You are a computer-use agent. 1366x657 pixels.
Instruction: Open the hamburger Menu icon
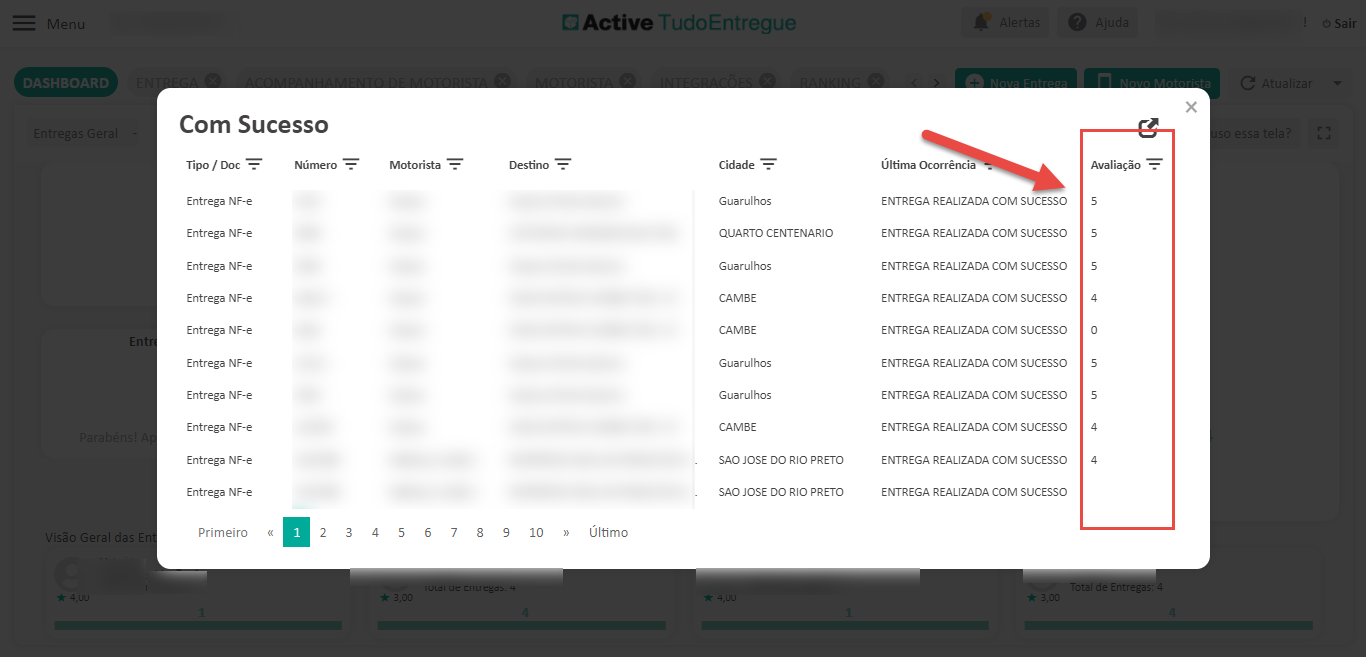(23, 23)
